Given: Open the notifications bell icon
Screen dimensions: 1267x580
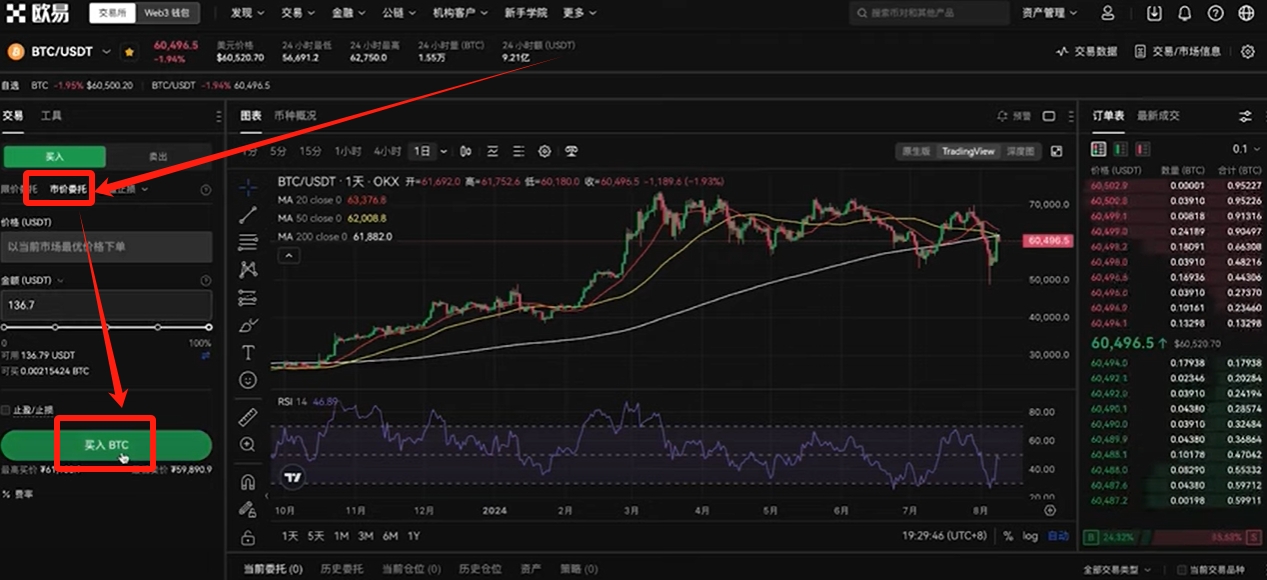Looking at the screenshot, I should [1184, 13].
